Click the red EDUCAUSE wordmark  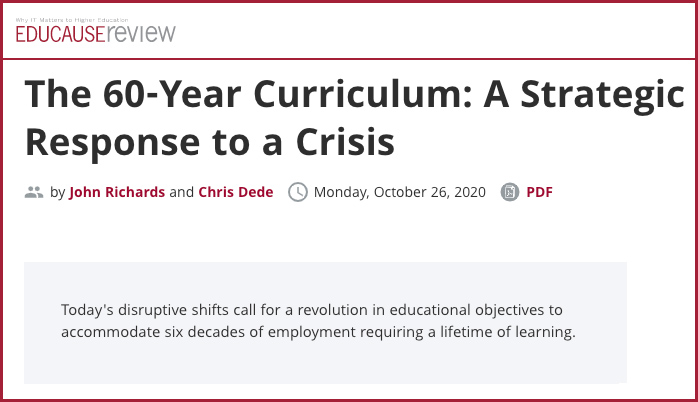61,34
